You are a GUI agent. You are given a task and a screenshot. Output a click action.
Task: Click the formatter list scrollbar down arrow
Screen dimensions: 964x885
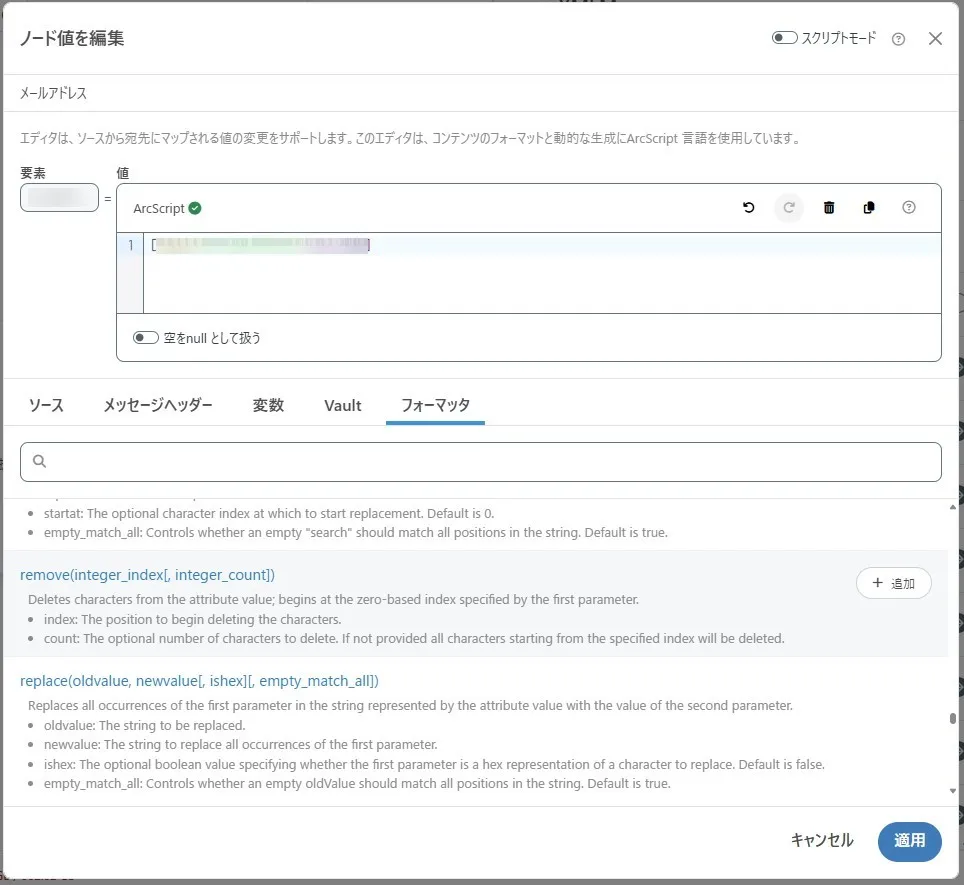click(953, 791)
